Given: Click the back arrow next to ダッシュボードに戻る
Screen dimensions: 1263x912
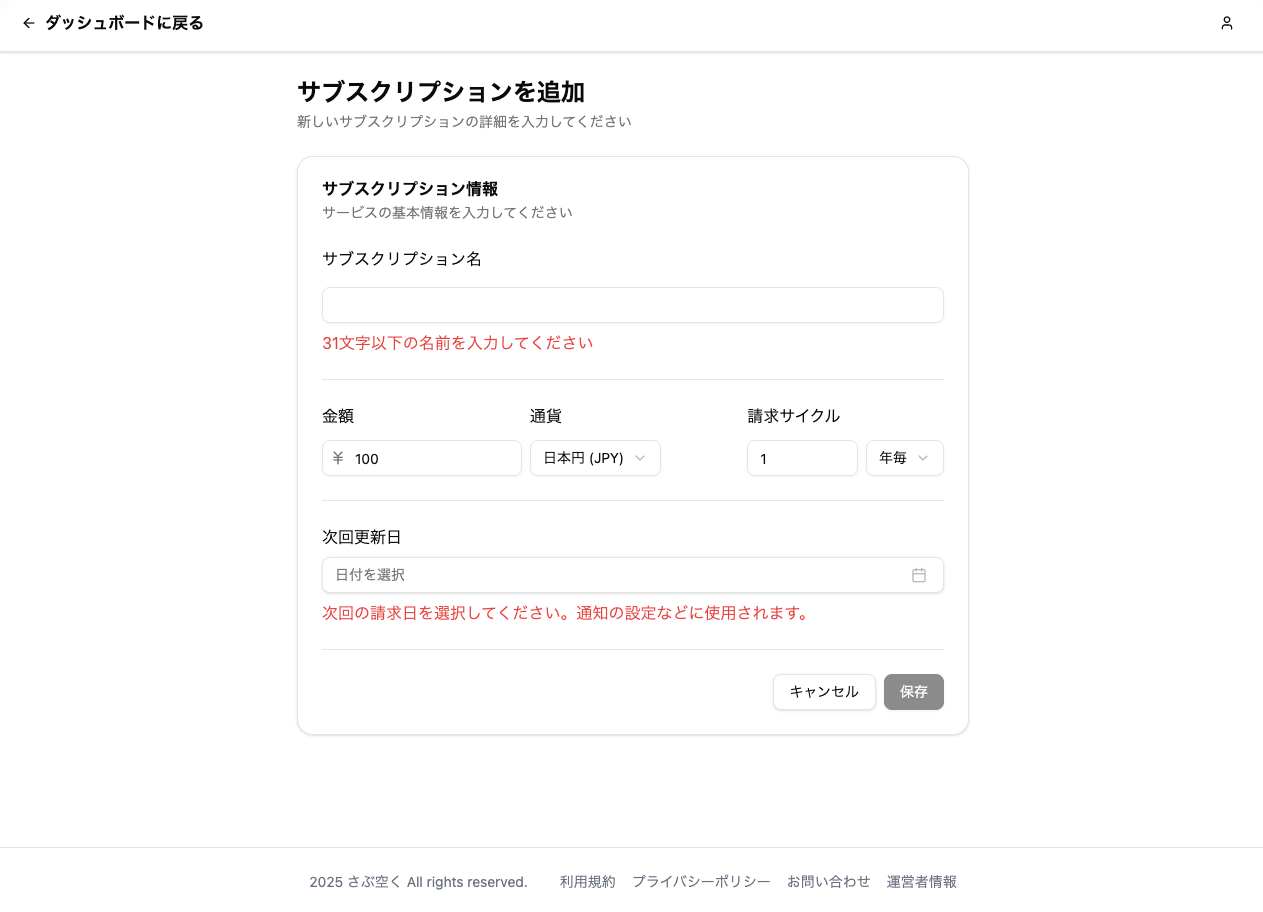Looking at the screenshot, I should [x=27, y=22].
